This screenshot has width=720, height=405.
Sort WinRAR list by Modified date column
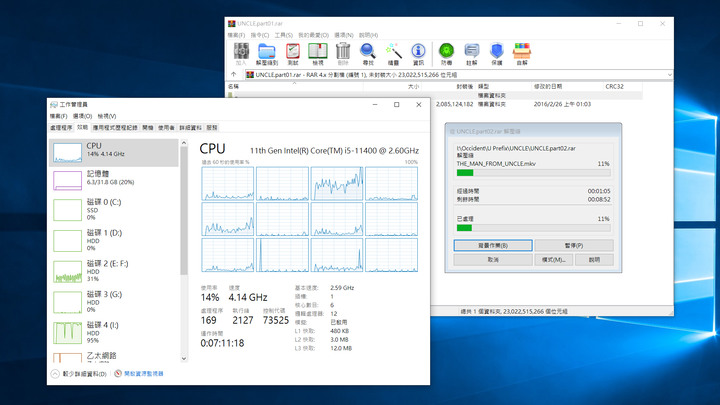point(567,86)
